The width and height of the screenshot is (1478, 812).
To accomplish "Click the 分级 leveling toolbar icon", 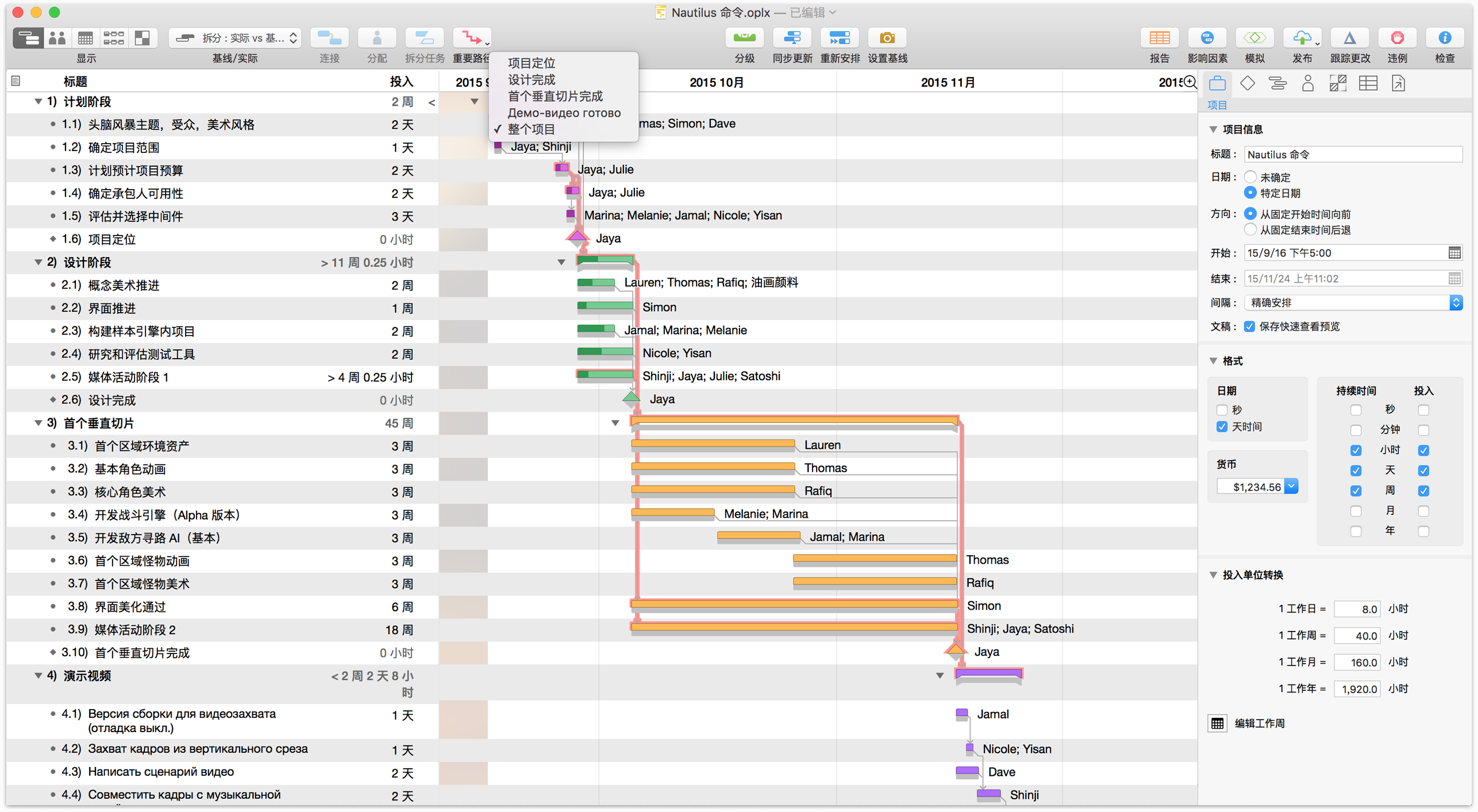I will tap(744, 39).
